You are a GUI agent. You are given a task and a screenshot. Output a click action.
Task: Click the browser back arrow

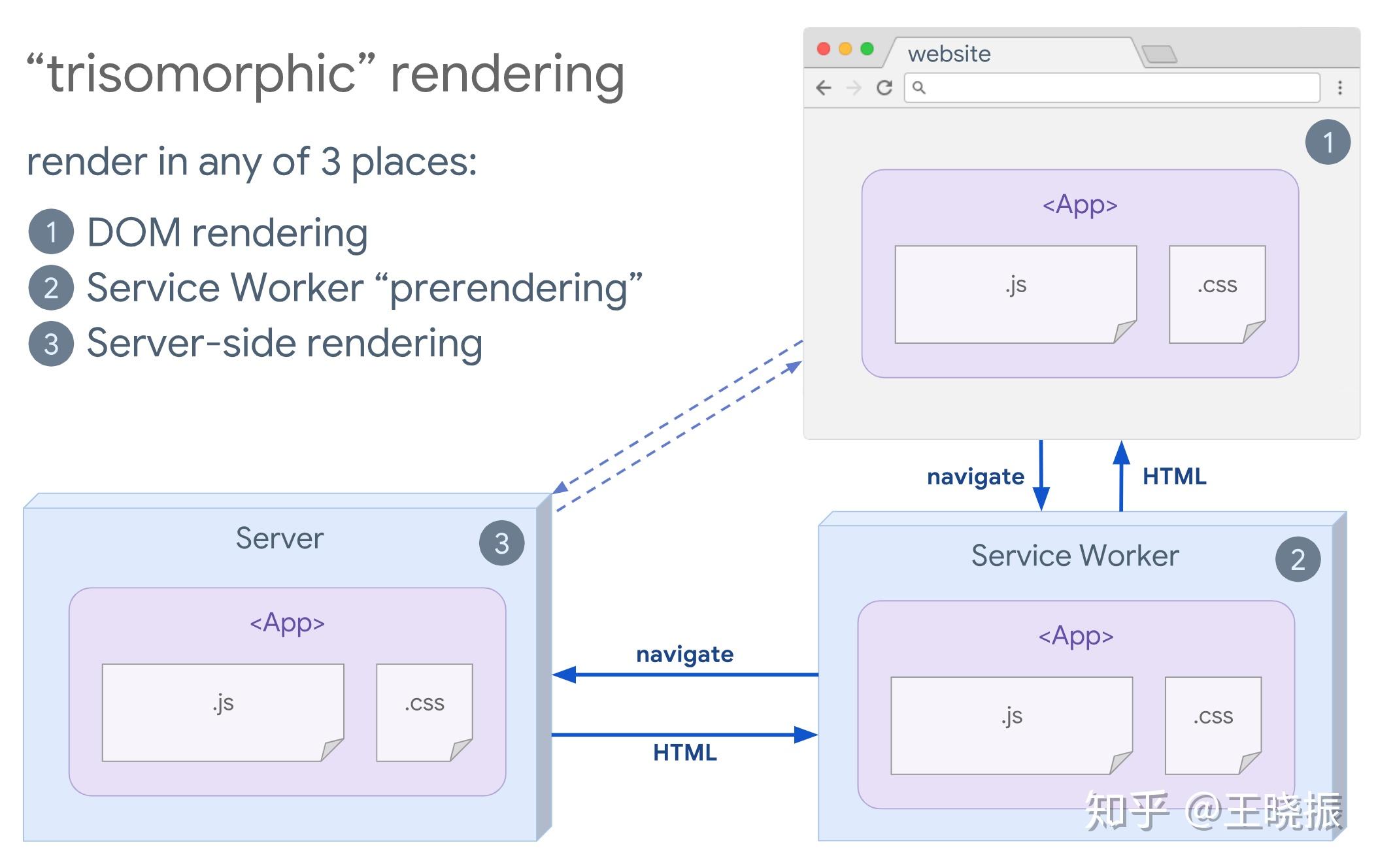point(824,88)
